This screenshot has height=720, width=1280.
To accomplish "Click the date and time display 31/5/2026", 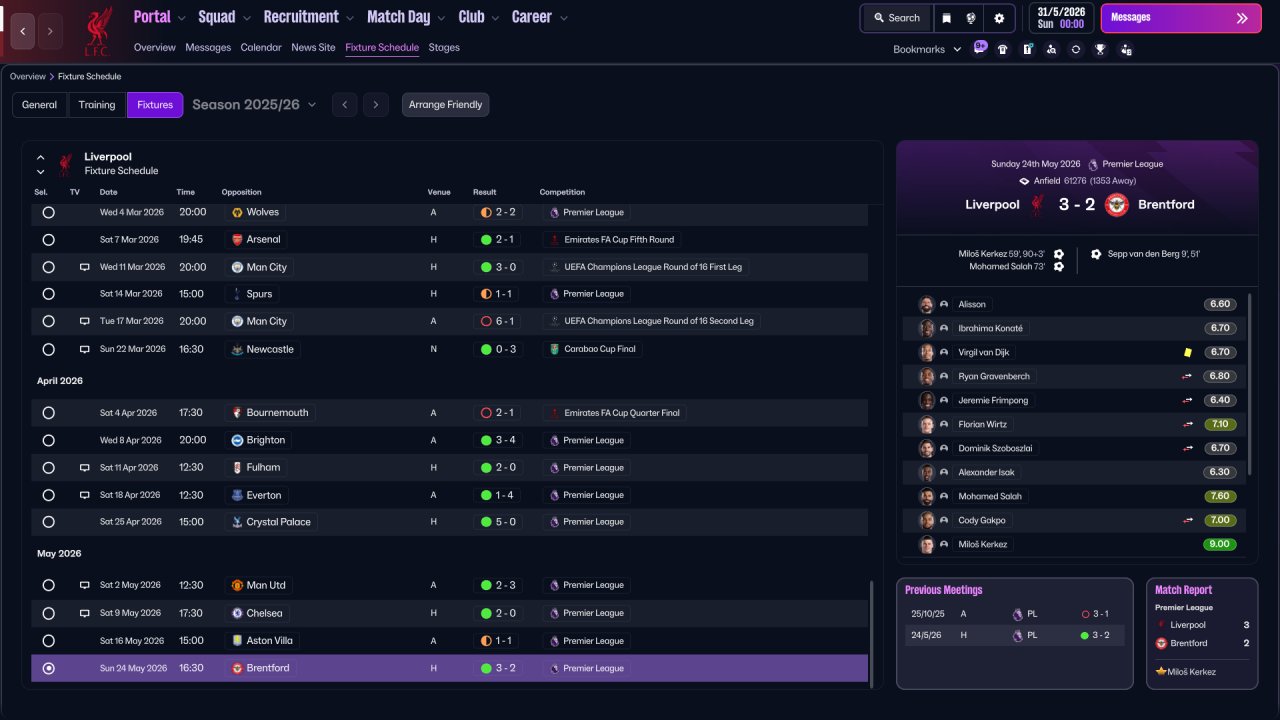I will (x=1061, y=18).
